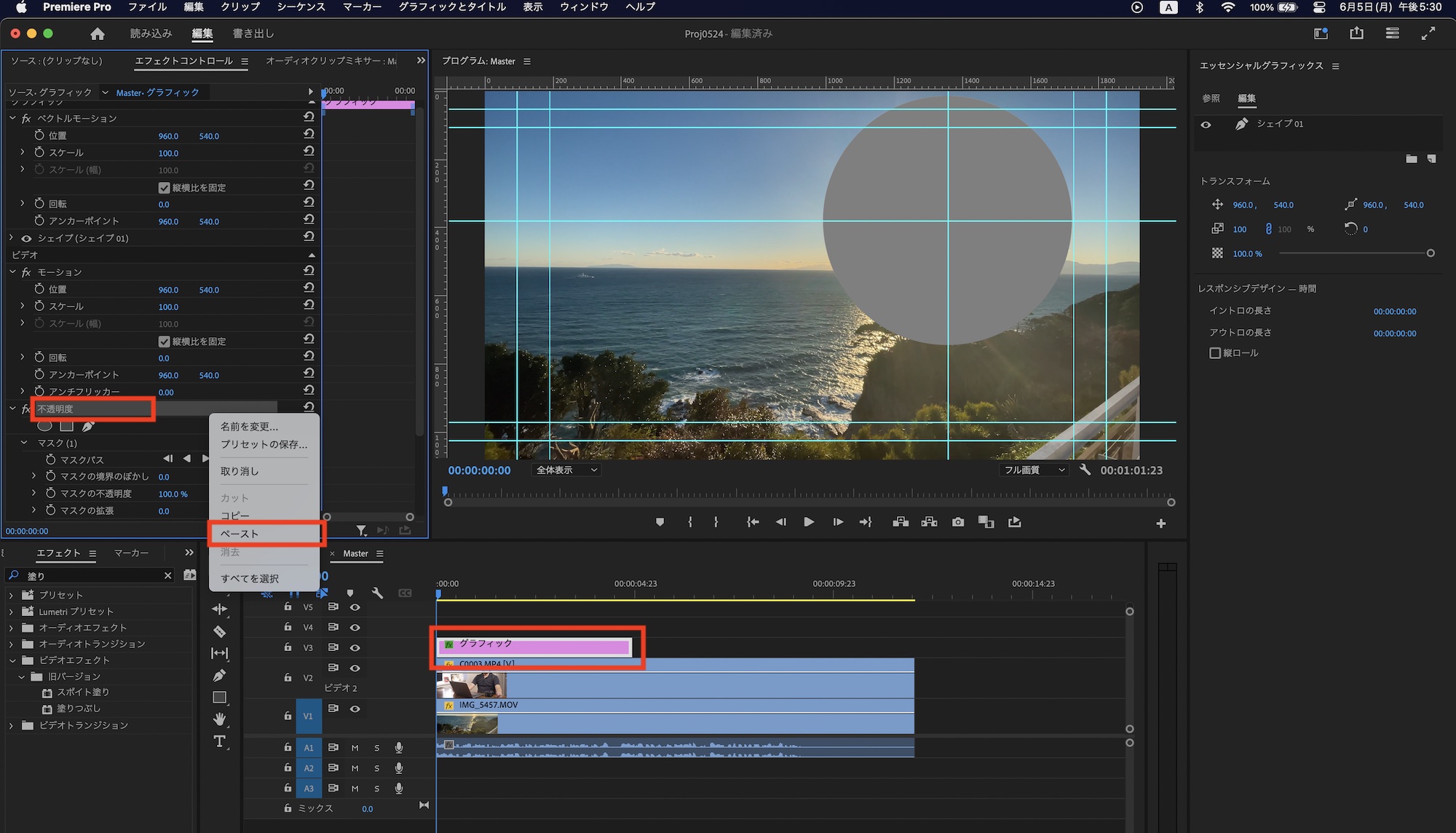Switch to the 書き出し workspace

(x=253, y=33)
